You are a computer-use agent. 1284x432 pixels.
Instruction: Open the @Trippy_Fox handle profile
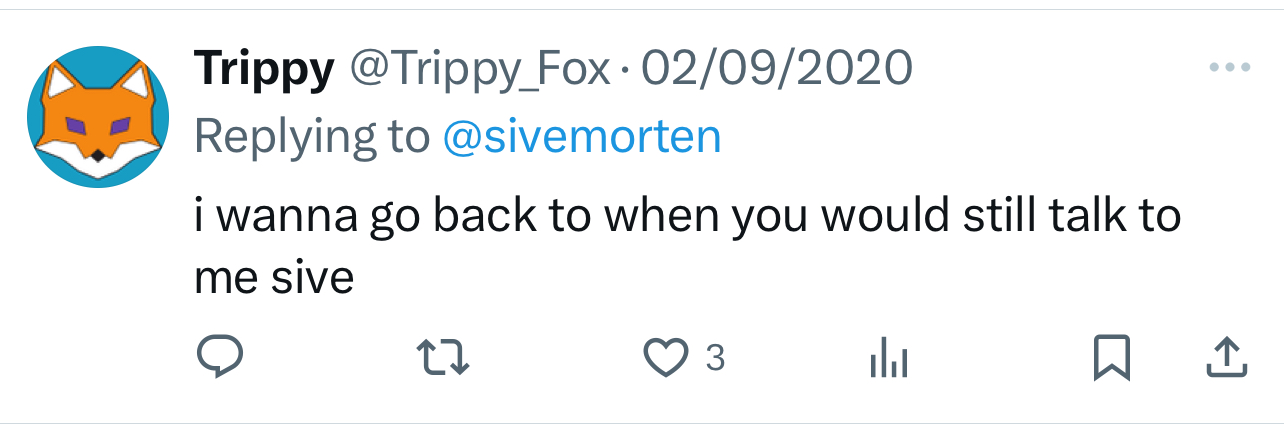click(478, 69)
